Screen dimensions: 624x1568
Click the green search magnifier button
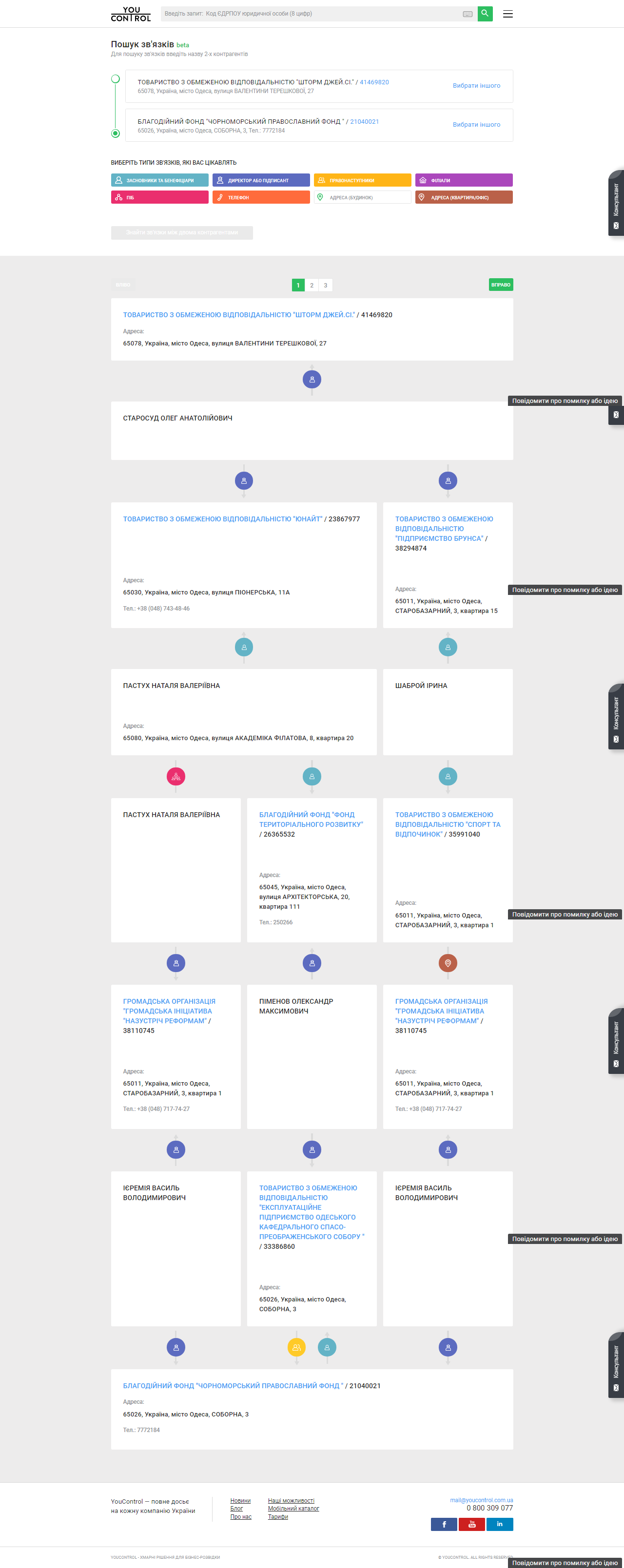(485, 13)
